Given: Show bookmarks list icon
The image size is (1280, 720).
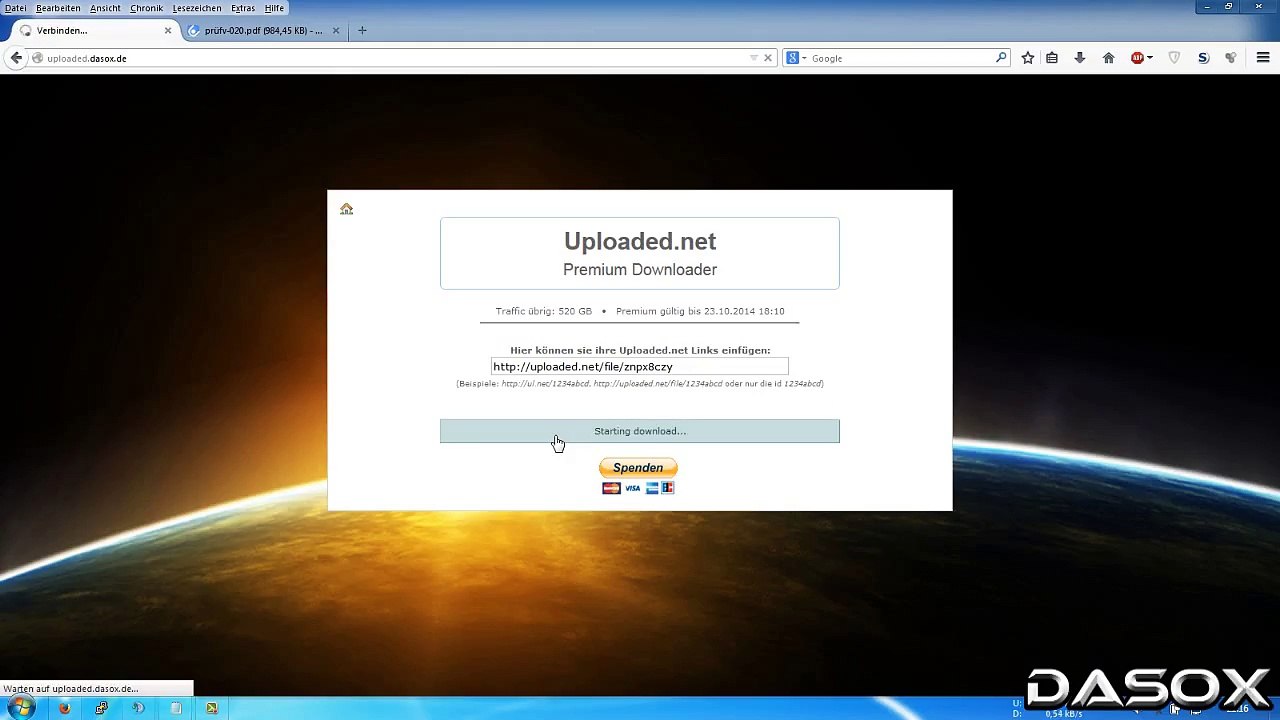Looking at the screenshot, I should pyautogui.click(x=1052, y=58).
